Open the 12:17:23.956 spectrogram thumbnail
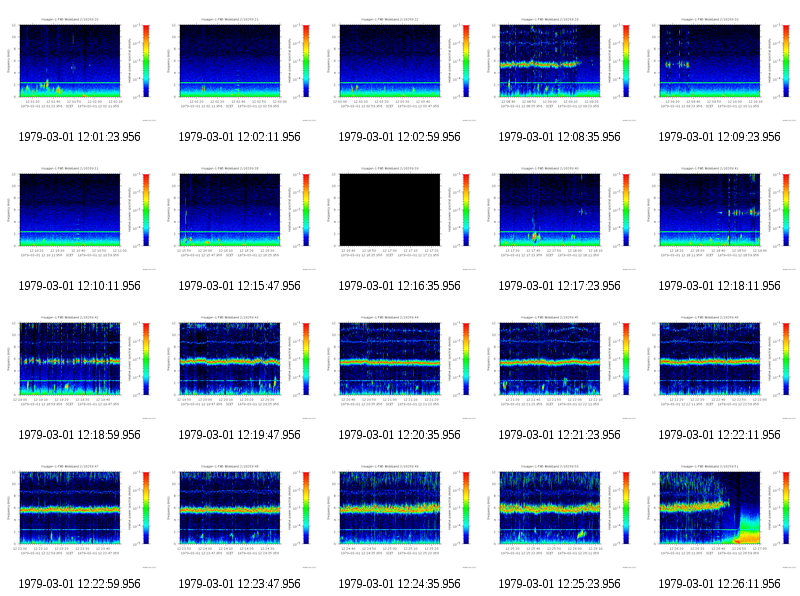This screenshot has height=596, width=800. [x=560, y=218]
